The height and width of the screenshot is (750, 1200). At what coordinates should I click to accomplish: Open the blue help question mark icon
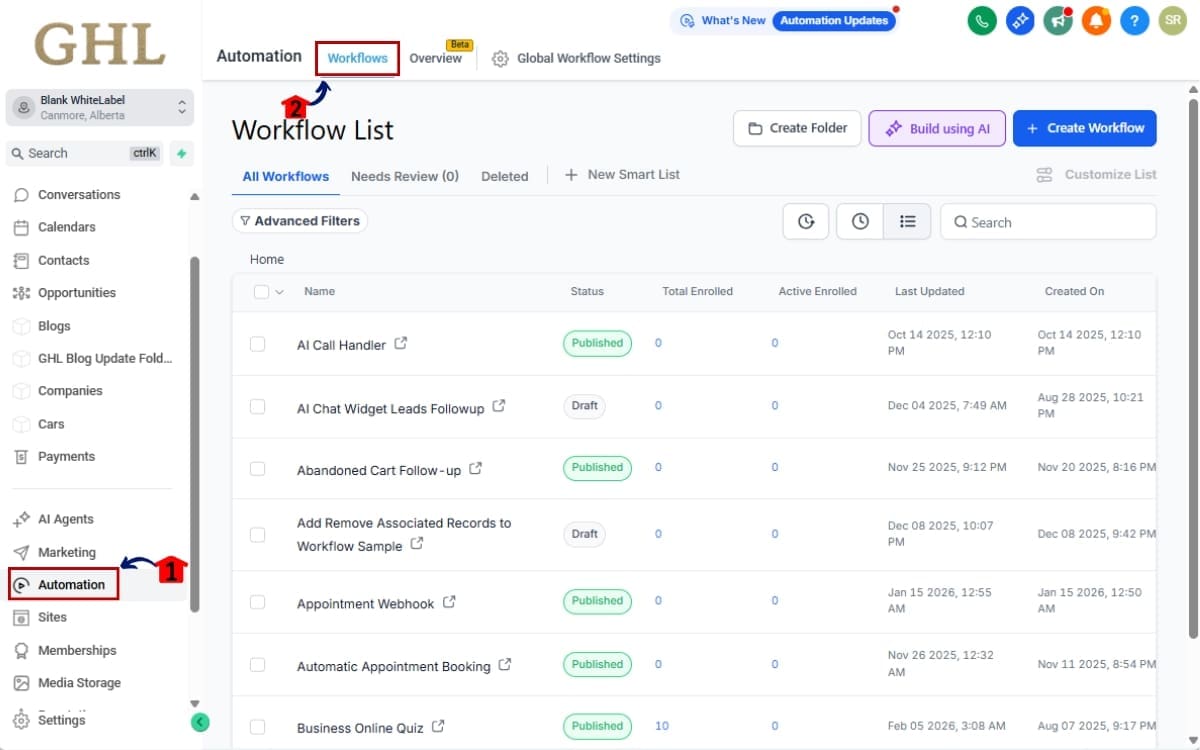click(x=1134, y=20)
